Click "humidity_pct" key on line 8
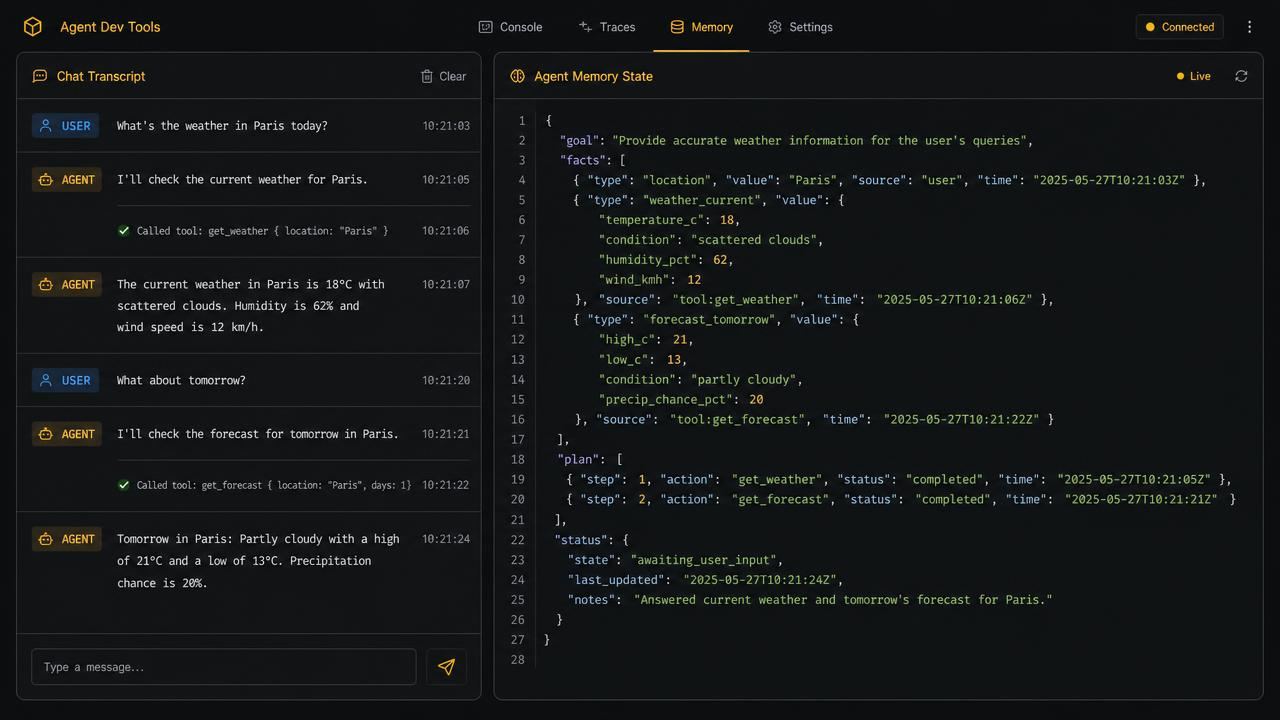Screen dimensions: 1280x720 point(647,260)
